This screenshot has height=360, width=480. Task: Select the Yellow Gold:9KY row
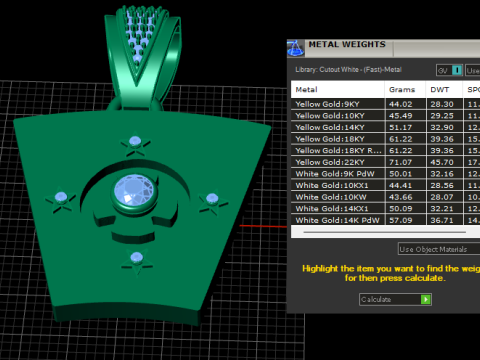[385, 104]
